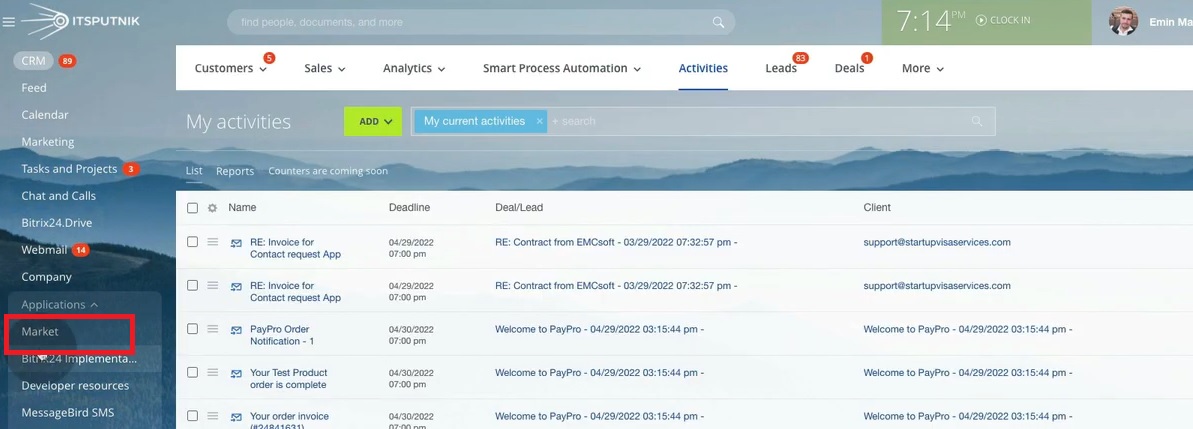Viewport: 1193px width, 429px height.
Task: Switch to the Reports view
Action: coord(235,171)
